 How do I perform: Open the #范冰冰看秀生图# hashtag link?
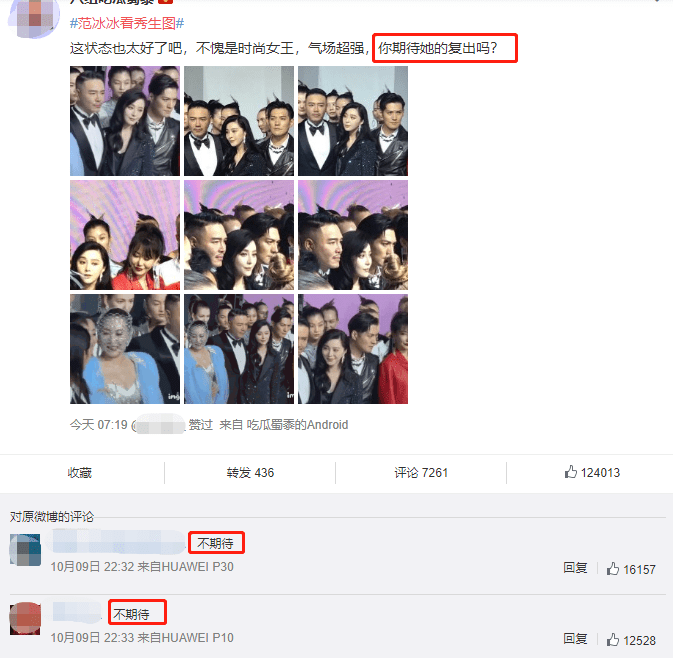(x=127, y=23)
